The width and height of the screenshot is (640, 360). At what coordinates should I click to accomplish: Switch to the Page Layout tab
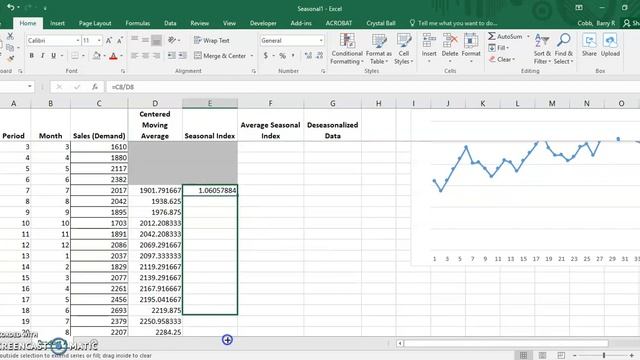tap(95, 23)
